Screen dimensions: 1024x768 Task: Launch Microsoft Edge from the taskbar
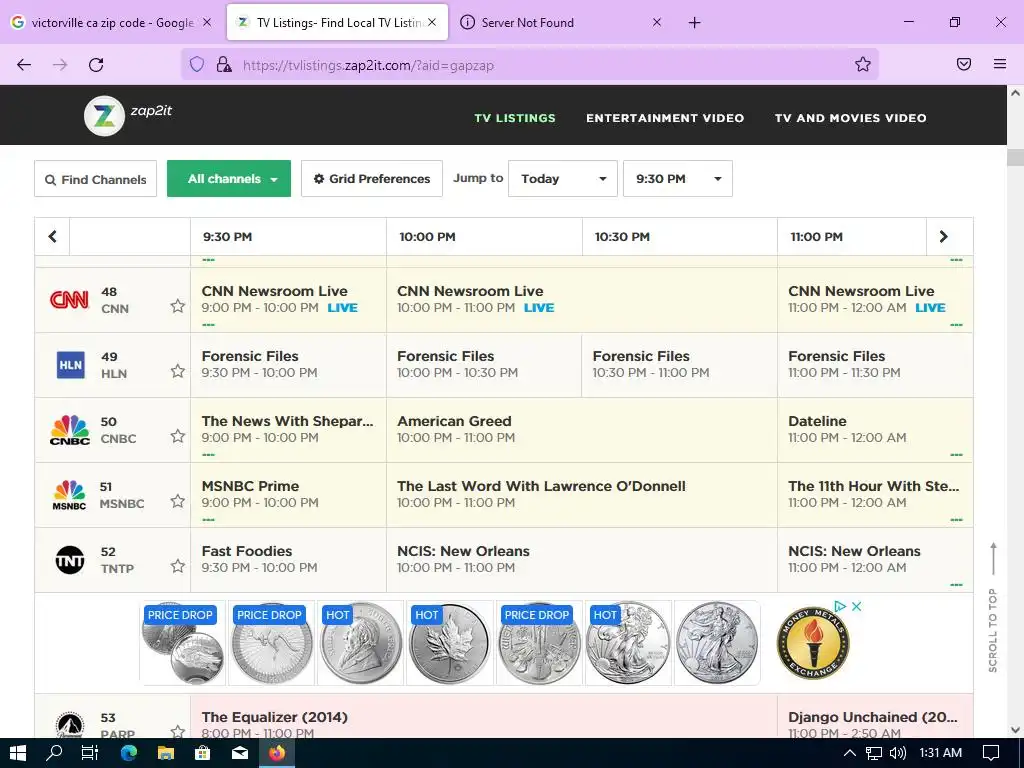click(x=129, y=753)
